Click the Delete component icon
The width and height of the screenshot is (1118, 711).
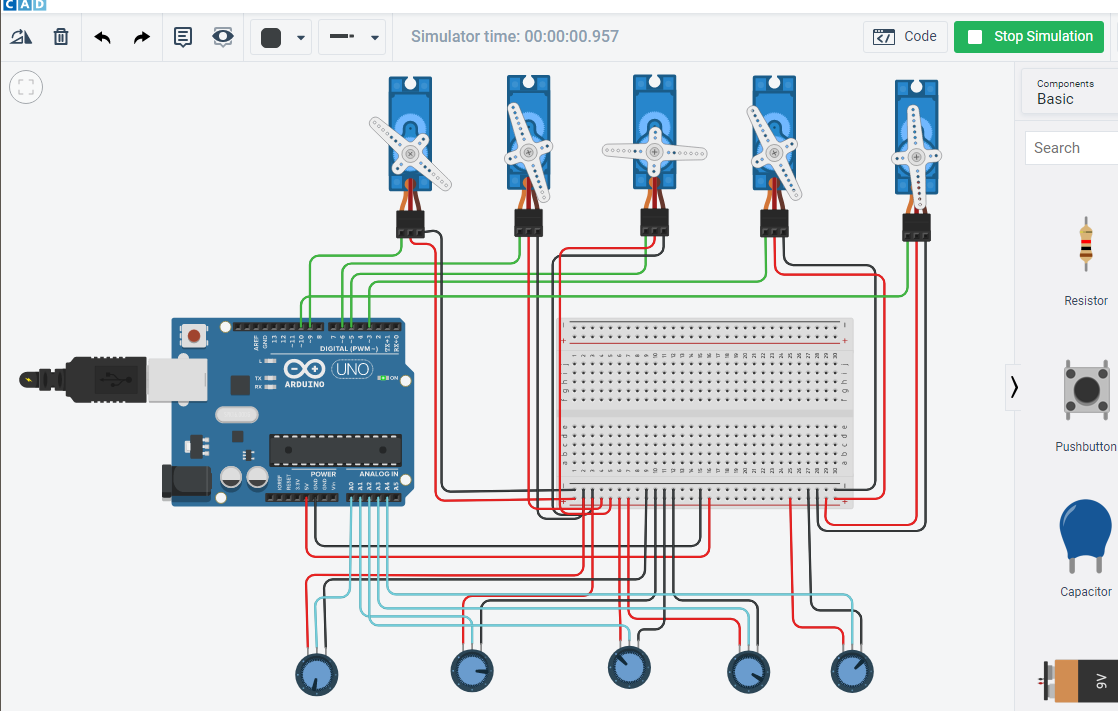(61, 36)
